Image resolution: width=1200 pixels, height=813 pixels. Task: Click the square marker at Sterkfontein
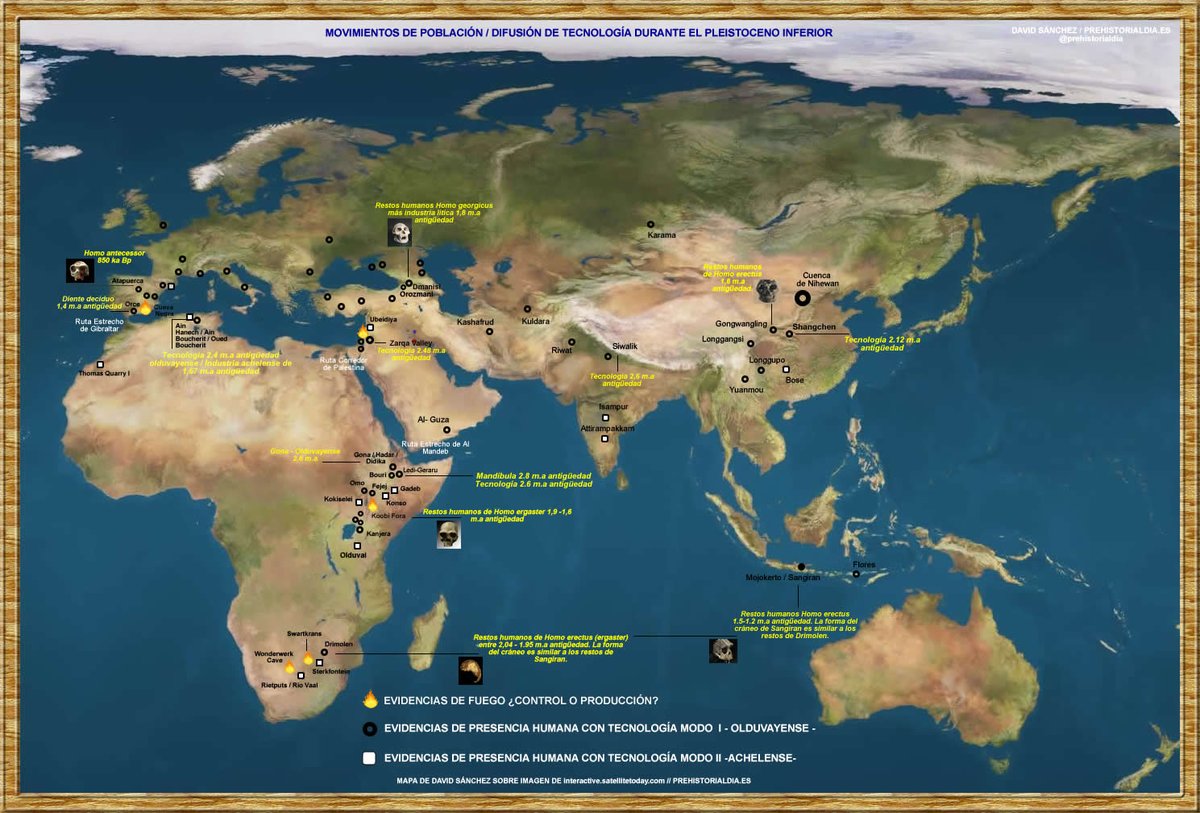tap(319, 663)
